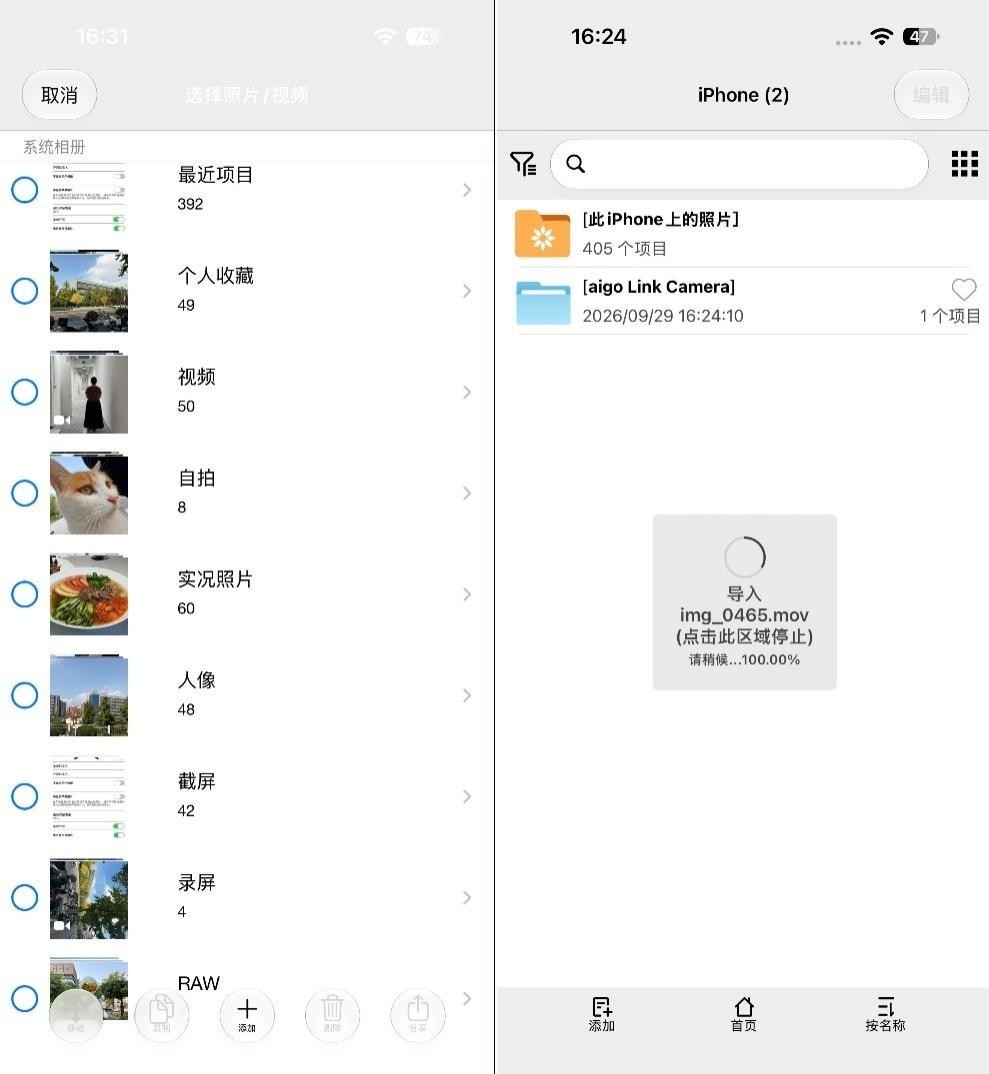Image resolution: width=989 pixels, height=1074 pixels.
Task: Tap the import progress spinner
Action: pos(744,557)
